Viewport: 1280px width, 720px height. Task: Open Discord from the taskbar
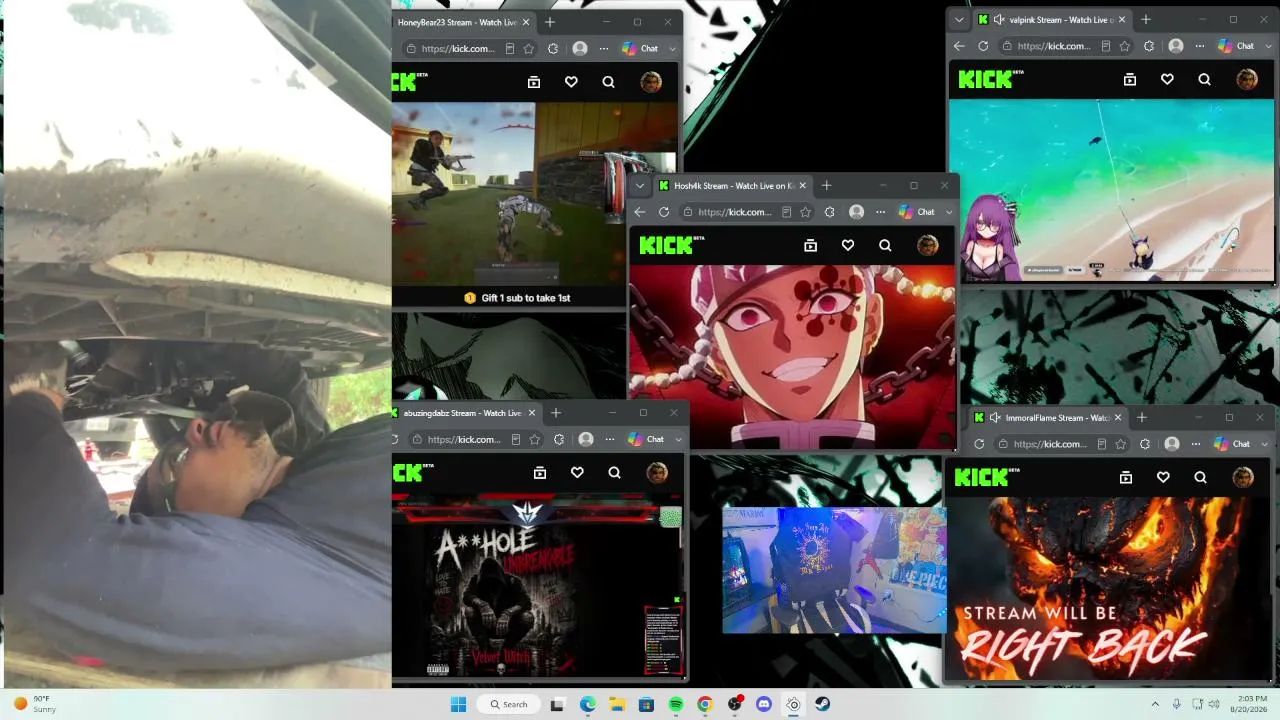click(764, 704)
